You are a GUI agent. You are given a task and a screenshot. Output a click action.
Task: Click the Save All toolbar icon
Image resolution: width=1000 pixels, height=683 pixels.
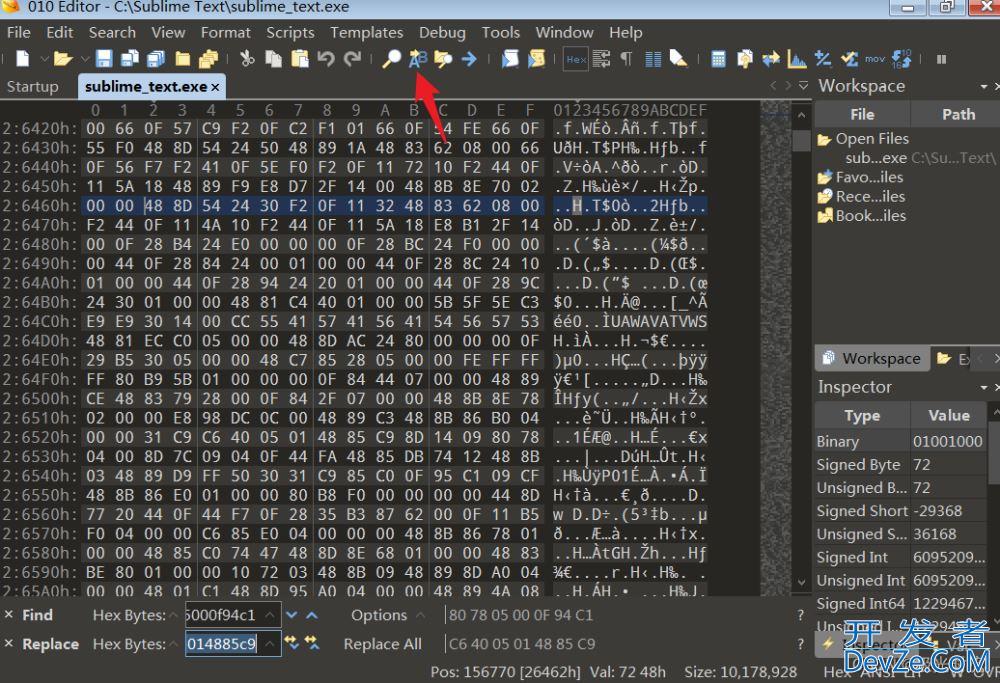point(156,59)
